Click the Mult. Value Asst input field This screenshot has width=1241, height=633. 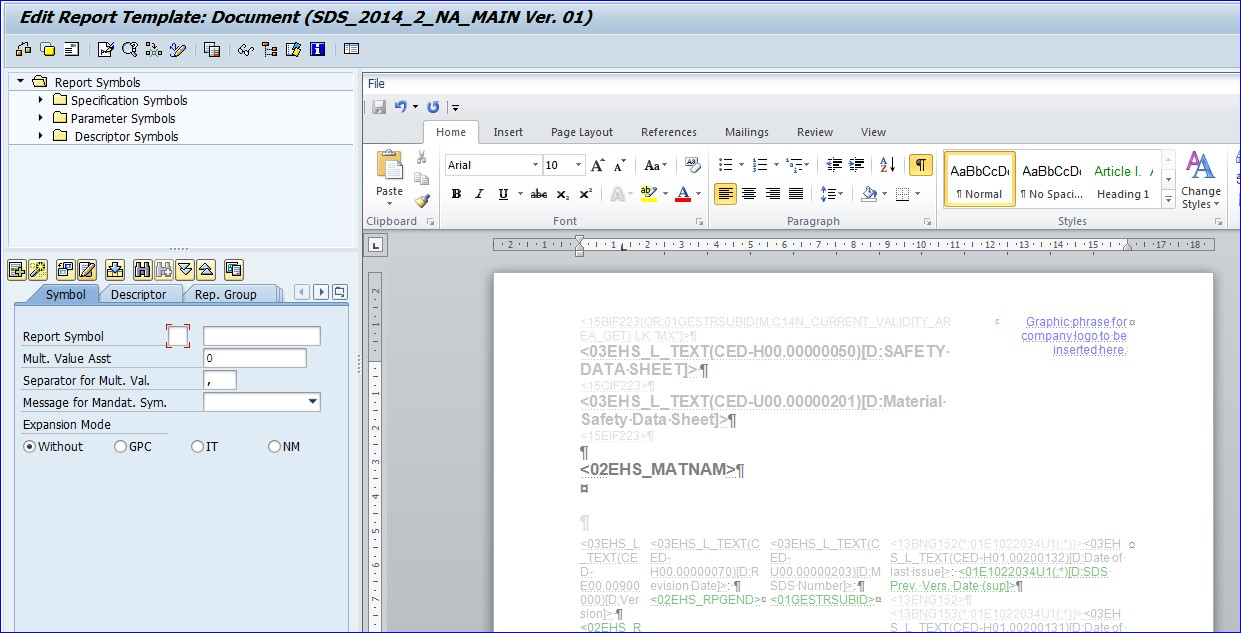point(255,358)
